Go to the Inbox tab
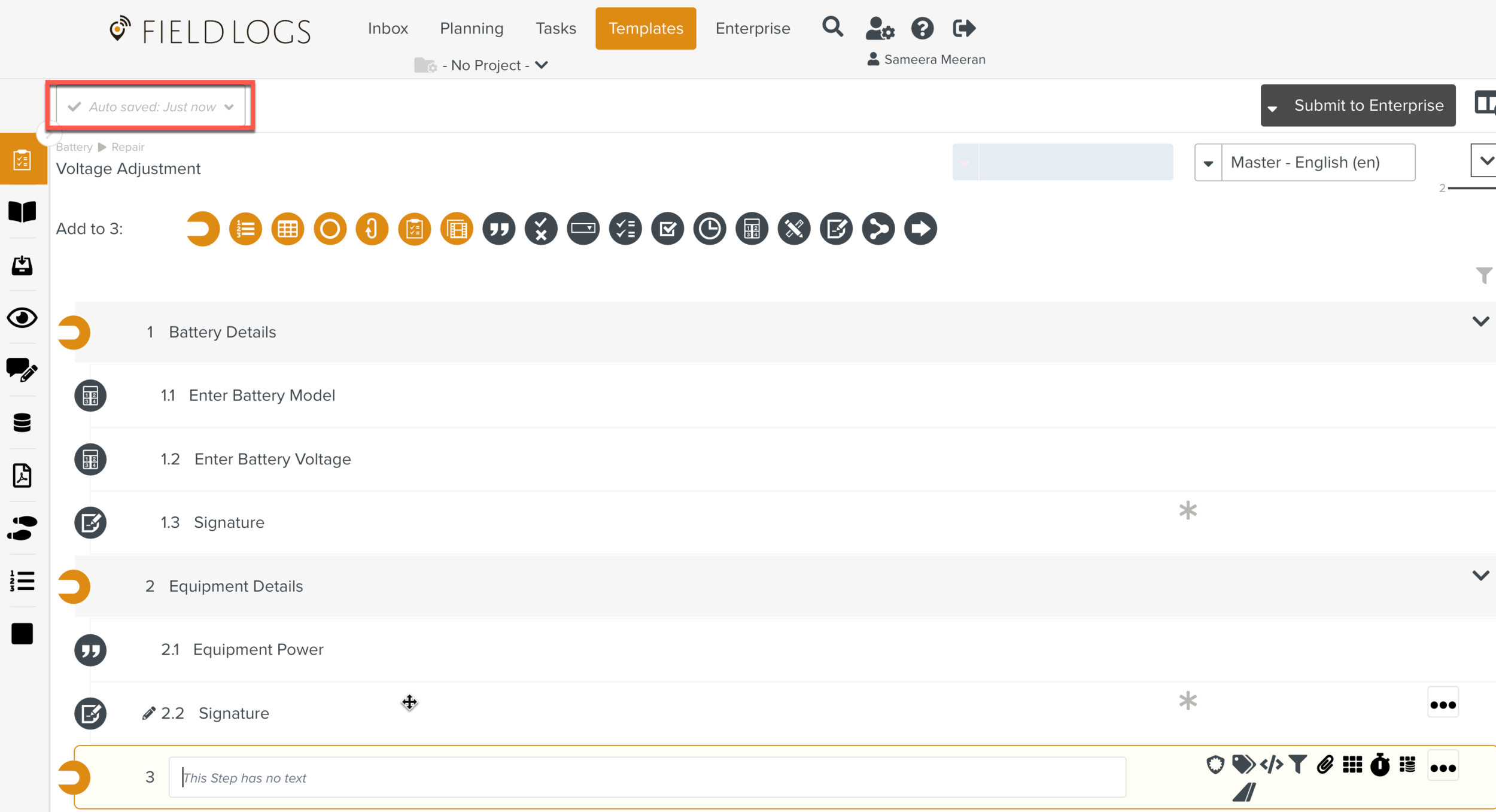This screenshot has width=1496, height=812. [x=388, y=28]
